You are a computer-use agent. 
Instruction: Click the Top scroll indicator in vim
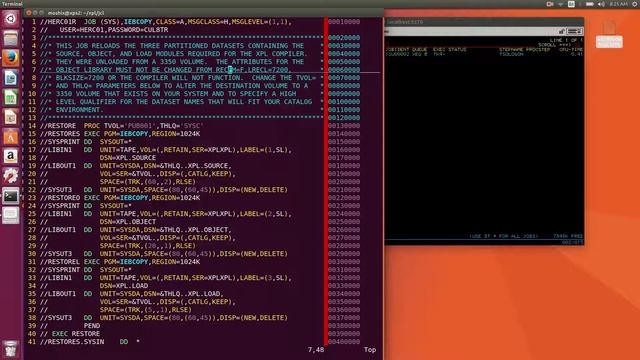(x=370, y=350)
